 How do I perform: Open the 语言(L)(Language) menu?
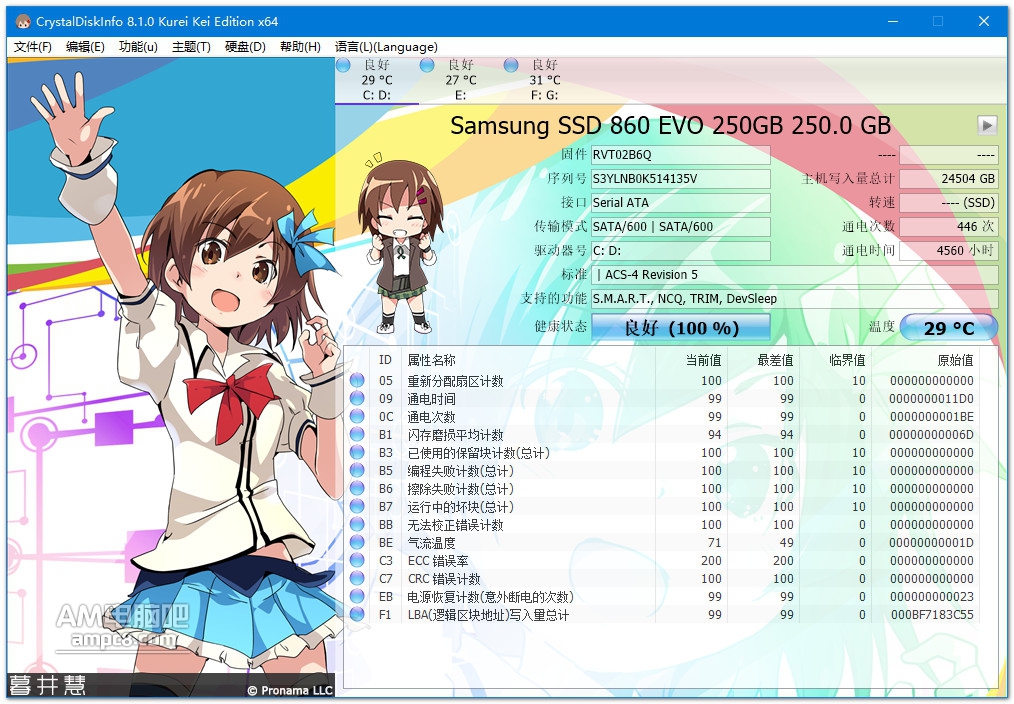point(386,47)
